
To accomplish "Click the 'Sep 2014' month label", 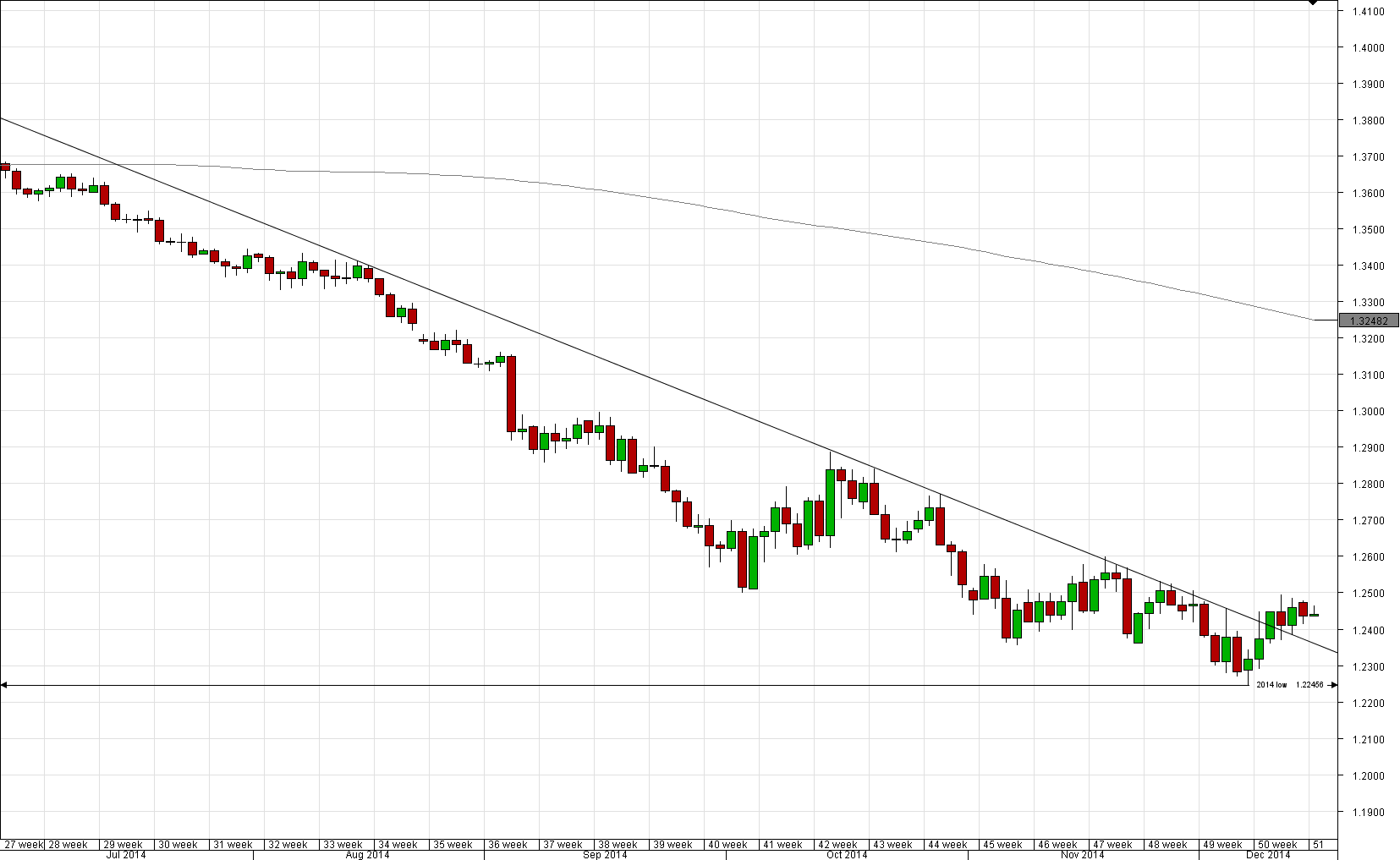I will [x=605, y=855].
